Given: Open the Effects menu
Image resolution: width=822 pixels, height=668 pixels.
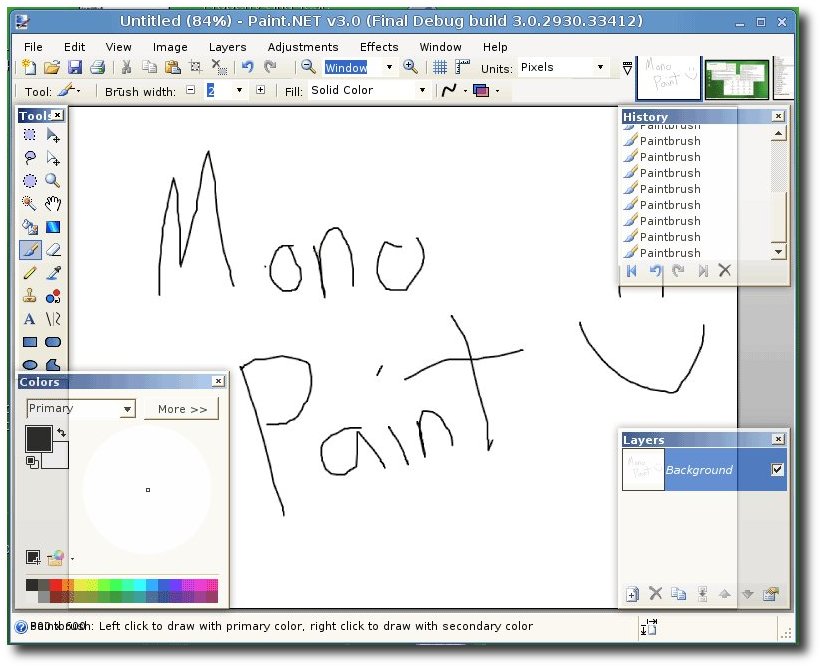Looking at the screenshot, I should tap(379, 47).
